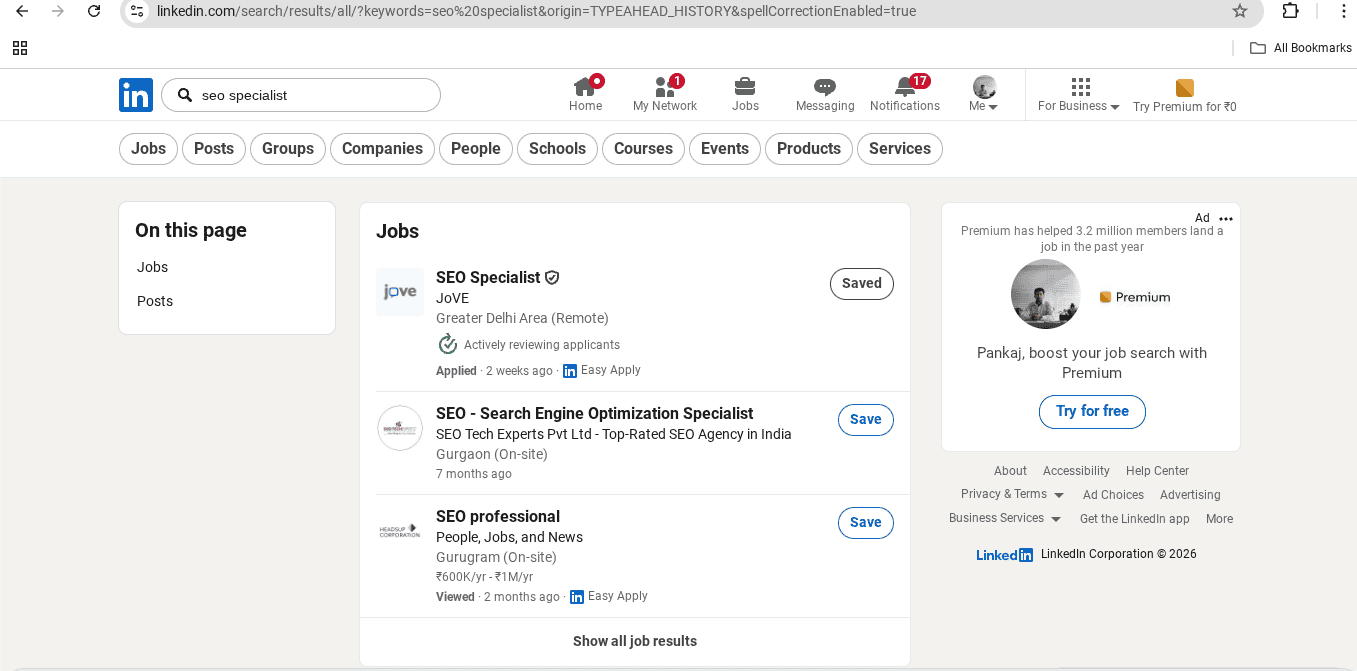Screen dimensions: 1357x671
Task: Click the More footer link
Action: [1219, 519]
